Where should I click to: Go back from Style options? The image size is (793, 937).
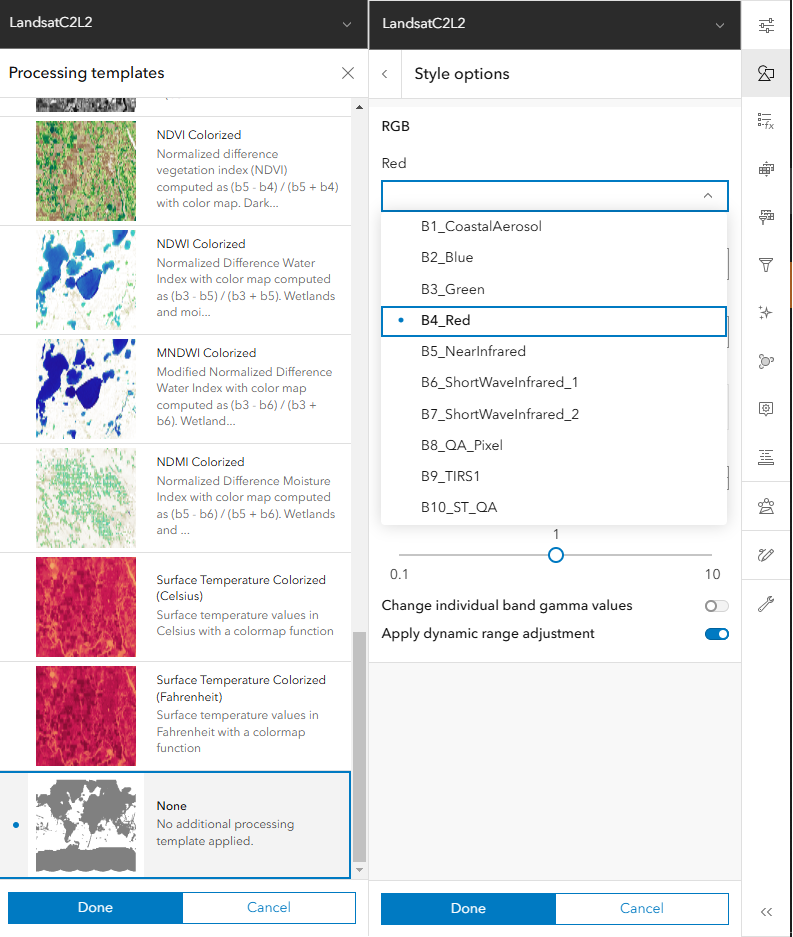[x=385, y=74]
